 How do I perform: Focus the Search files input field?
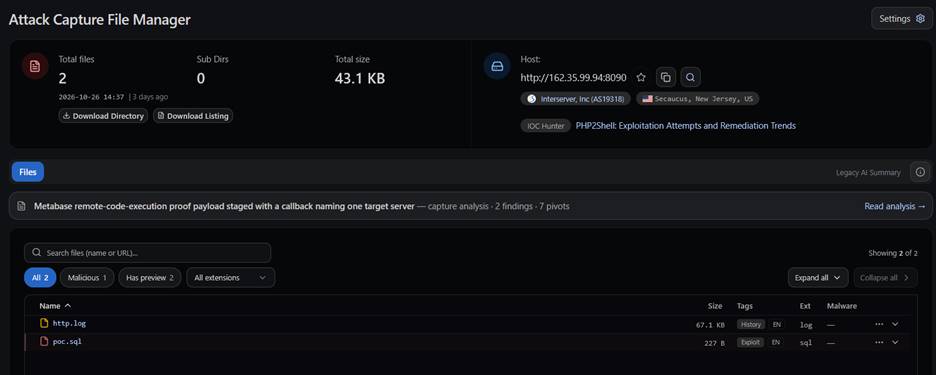(147, 253)
